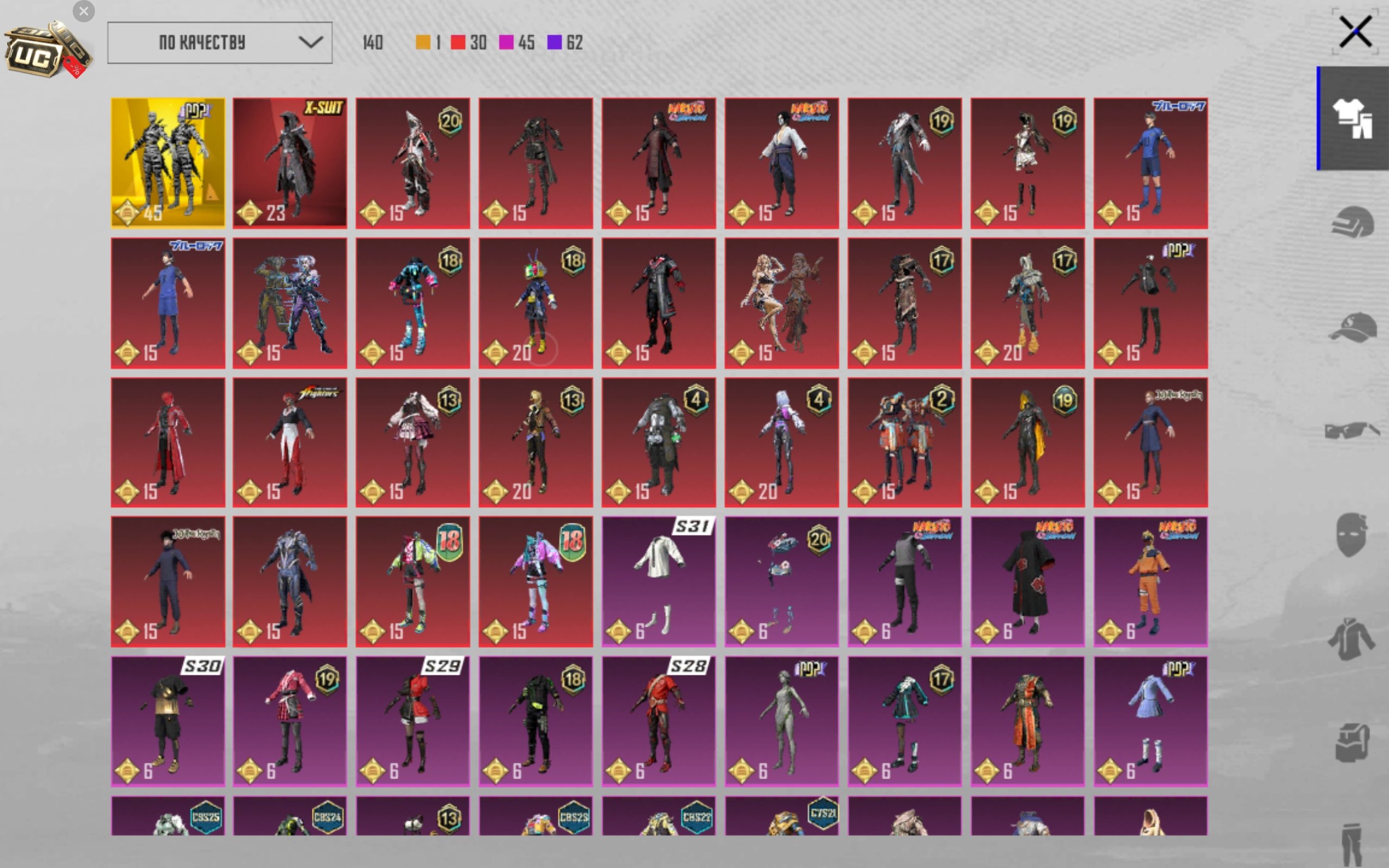Select the yellow cape outfit with badge 19
The image size is (1389, 868).
point(1028,443)
